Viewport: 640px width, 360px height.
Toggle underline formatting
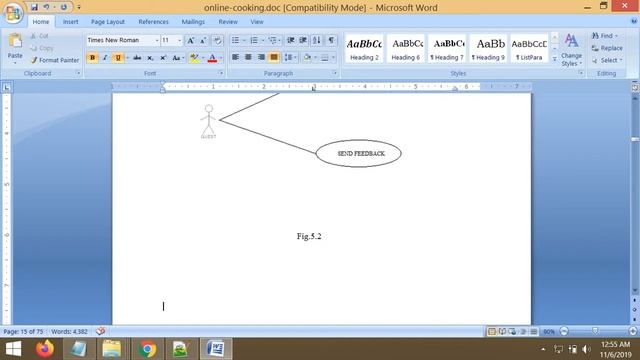pyautogui.click(x=118, y=58)
